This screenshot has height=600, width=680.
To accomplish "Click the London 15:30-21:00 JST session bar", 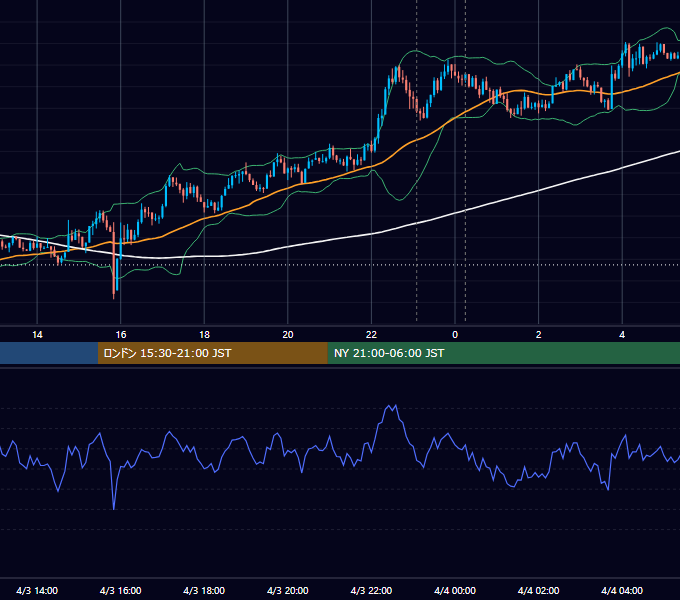I will (x=212, y=353).
